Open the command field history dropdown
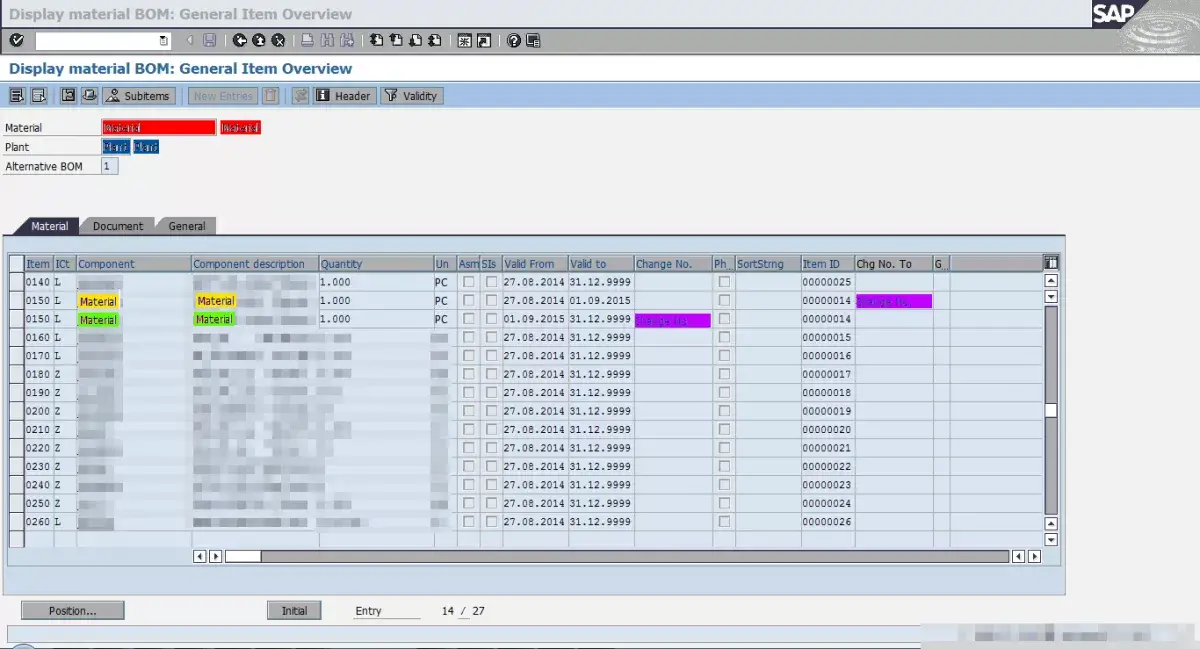The height and width of the screenshot is (649, 1200). click(x=164, y=41)
